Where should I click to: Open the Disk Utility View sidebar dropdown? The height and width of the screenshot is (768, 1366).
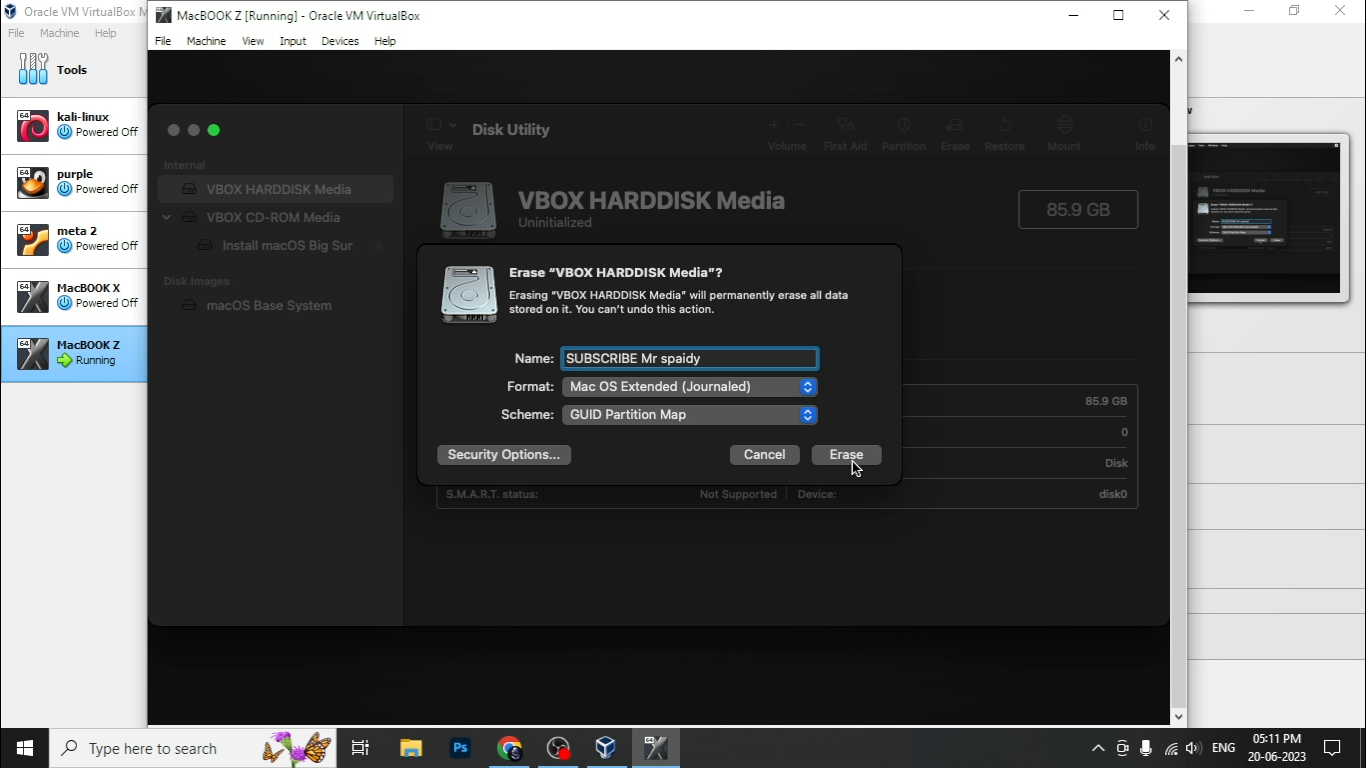tap(440, 126)
